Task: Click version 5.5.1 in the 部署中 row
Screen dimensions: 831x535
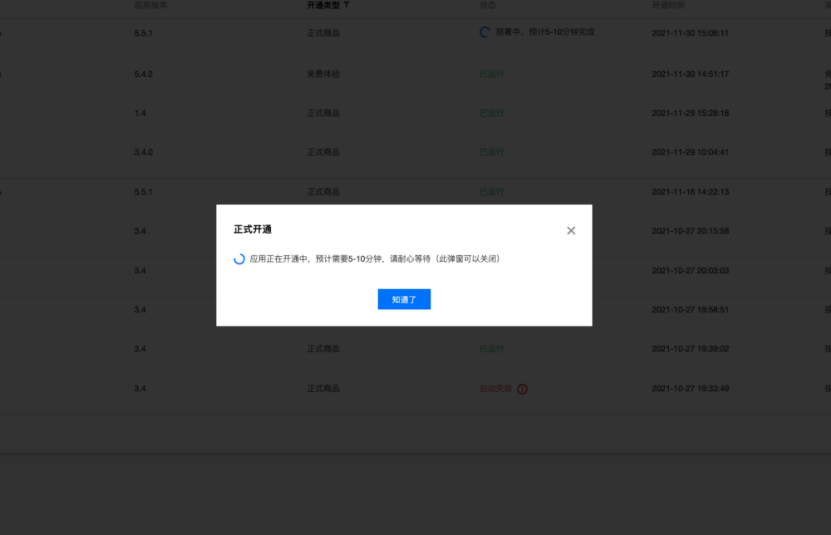Action: pyautogui.click(x=143, y=33)
